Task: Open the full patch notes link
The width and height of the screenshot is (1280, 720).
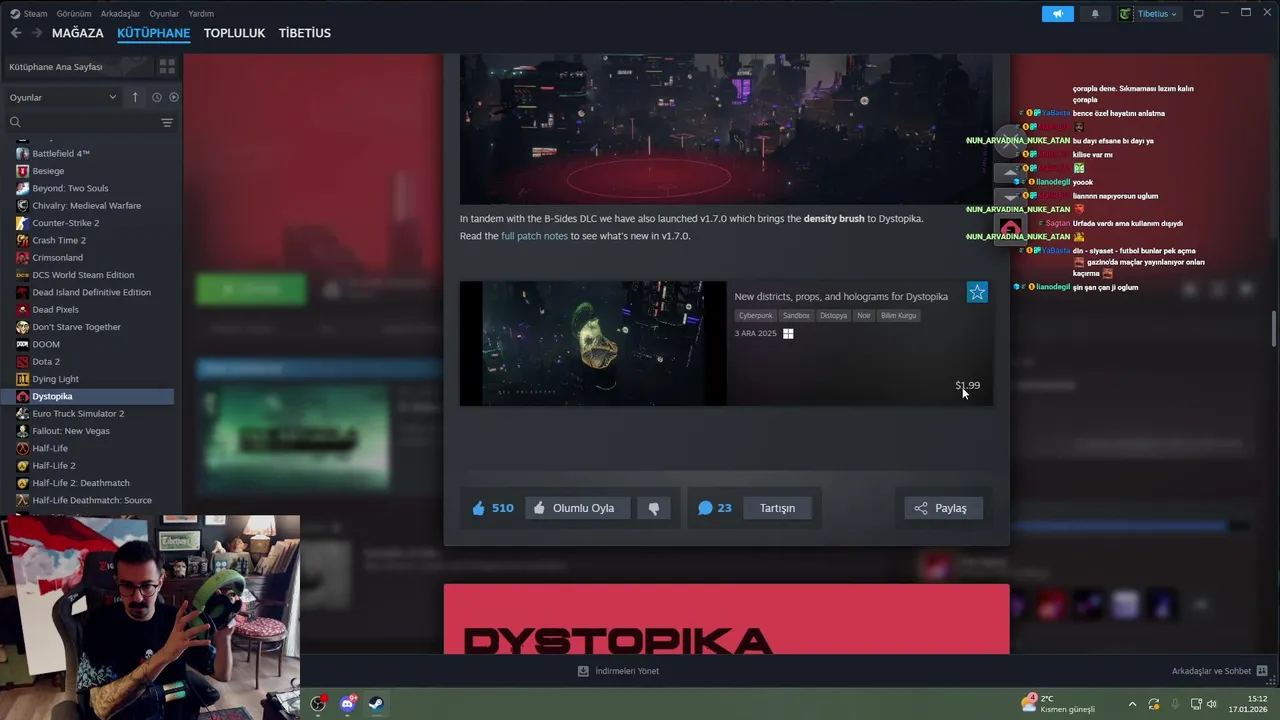Action: tap(534, 236)
